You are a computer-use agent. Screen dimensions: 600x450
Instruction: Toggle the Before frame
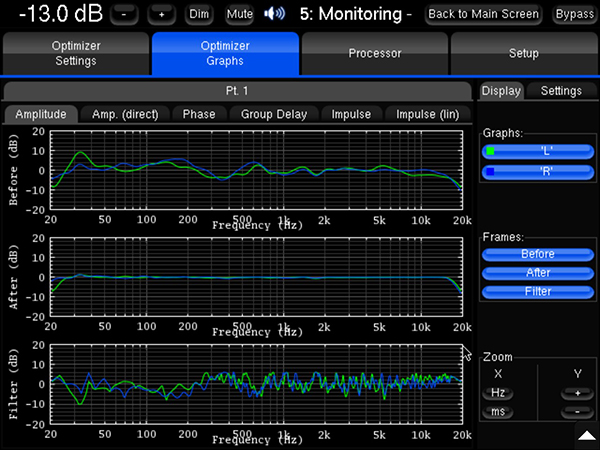(x=538, y=254)
